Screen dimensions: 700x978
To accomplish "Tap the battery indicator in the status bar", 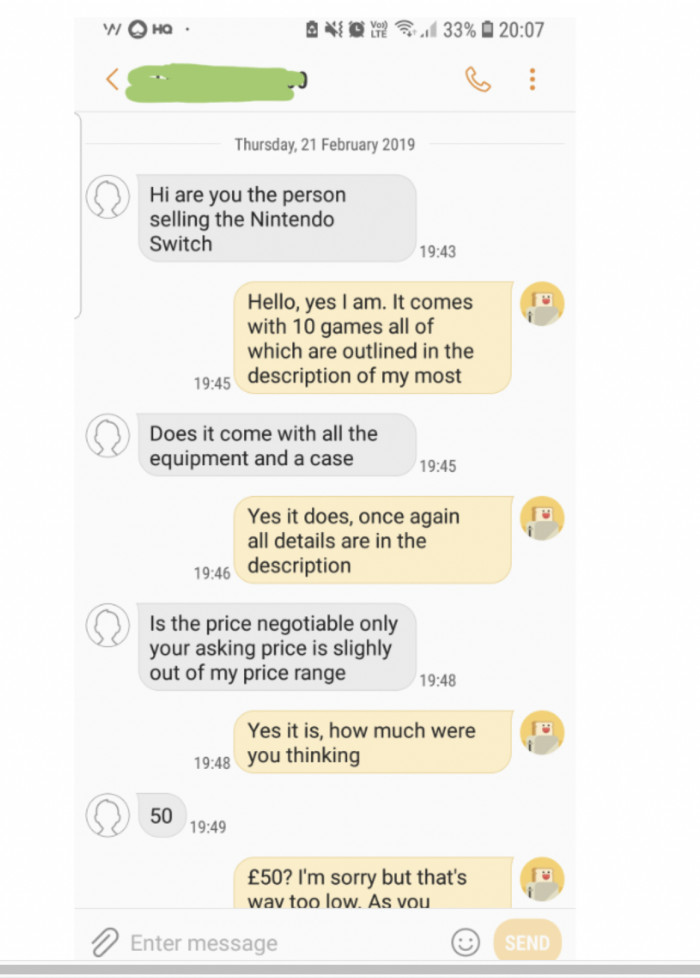I will 488,31.
